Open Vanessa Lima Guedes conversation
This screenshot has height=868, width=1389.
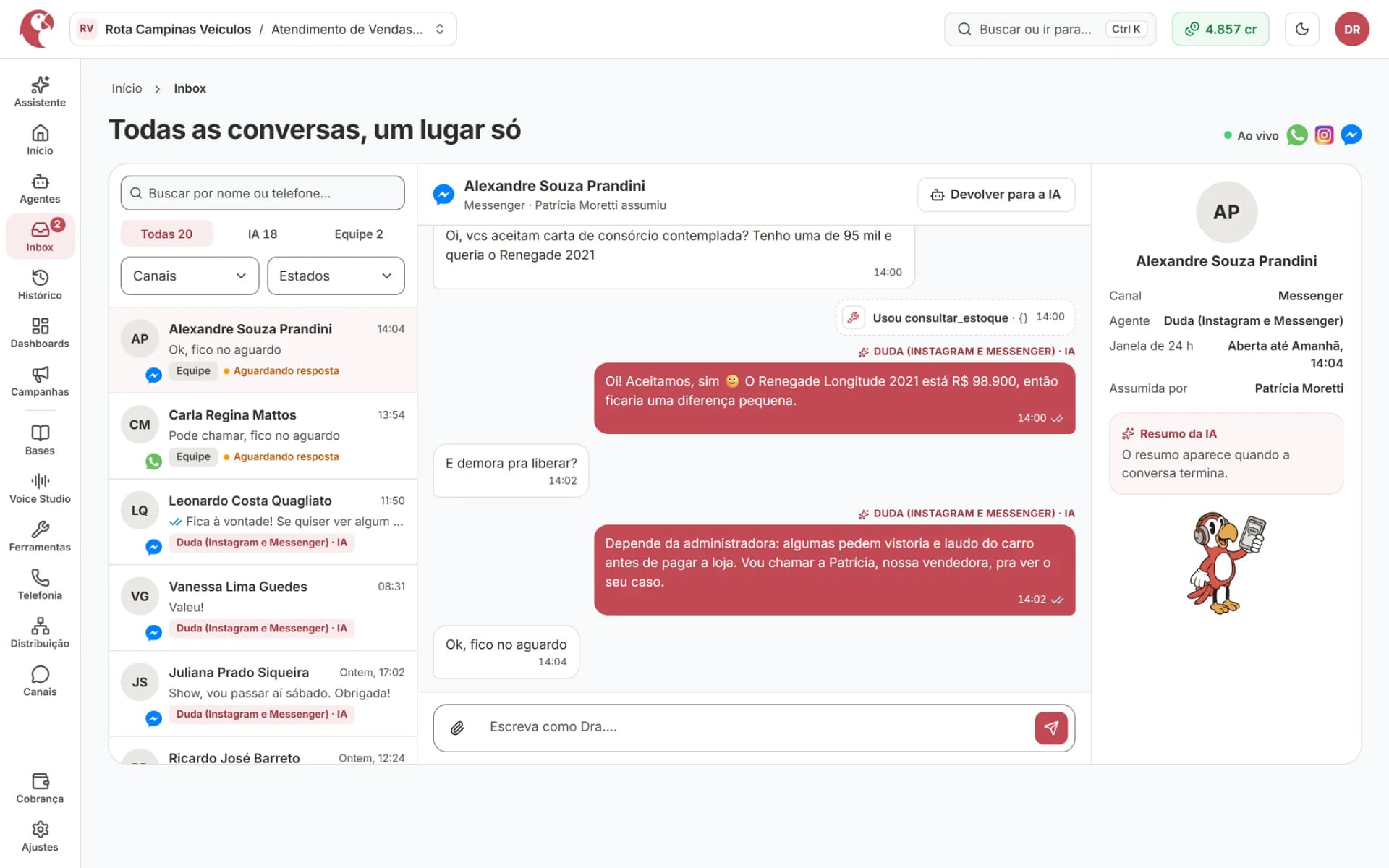263,608
